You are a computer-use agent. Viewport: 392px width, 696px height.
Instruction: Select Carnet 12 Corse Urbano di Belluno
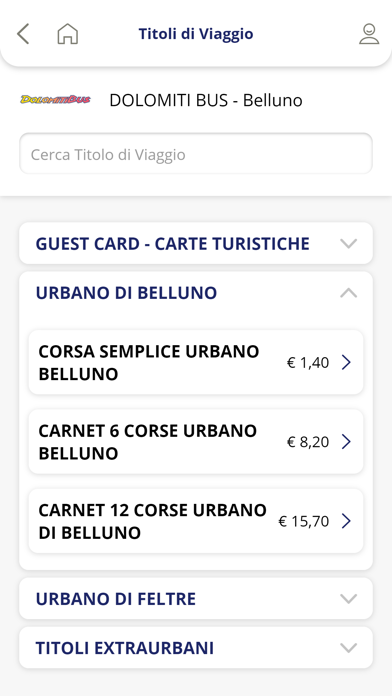pyautogui.click(x=196, y=521)
